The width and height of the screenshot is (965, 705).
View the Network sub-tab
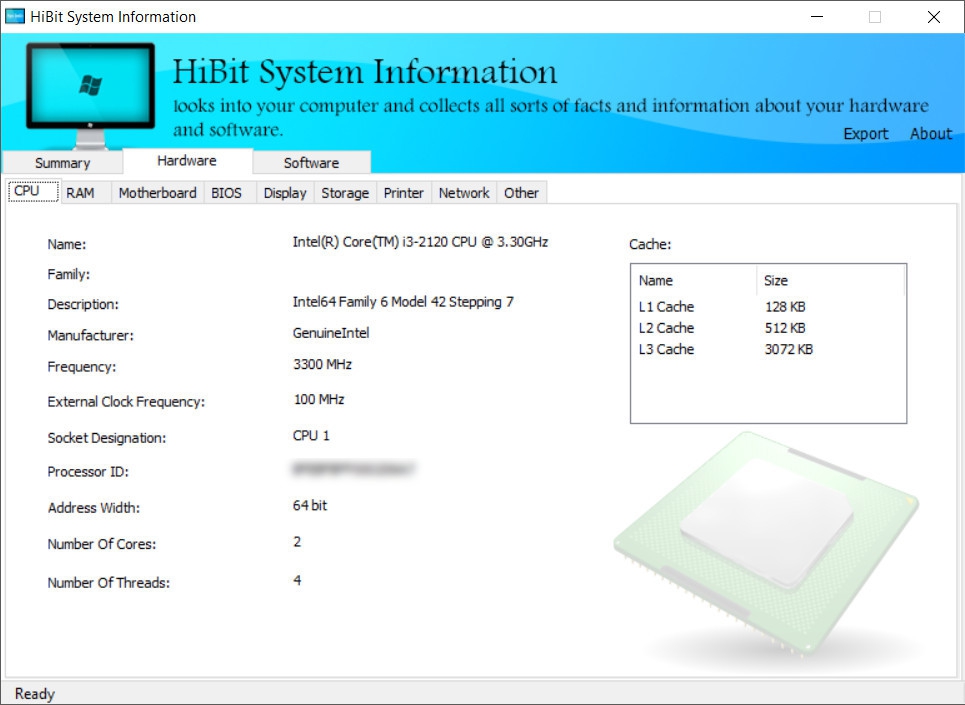tap(464, 193)
